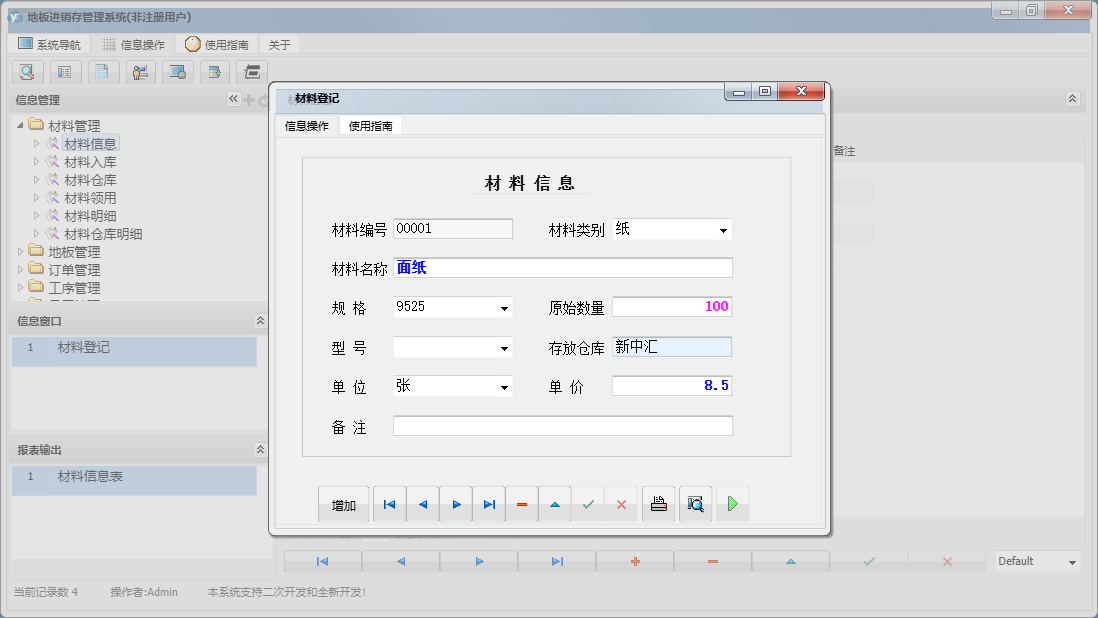Open the search/preview toolbar icon
Screen dimensions: 1098x618
coord(27,72)
